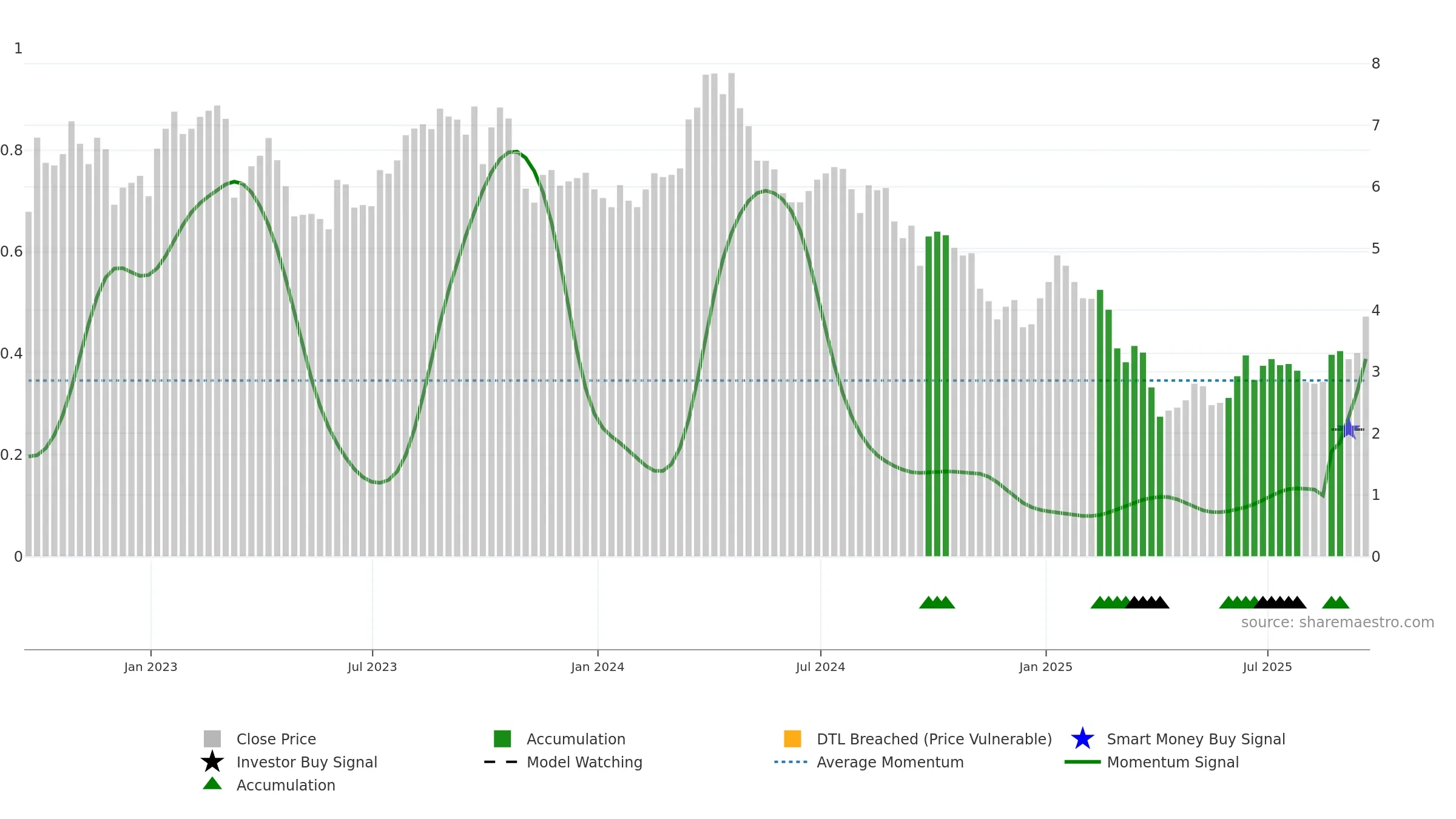Viewport: 1456px width, 819px height.
Task: Click the source: sharemaestro.com text
Action: [x=1337, y=622]
